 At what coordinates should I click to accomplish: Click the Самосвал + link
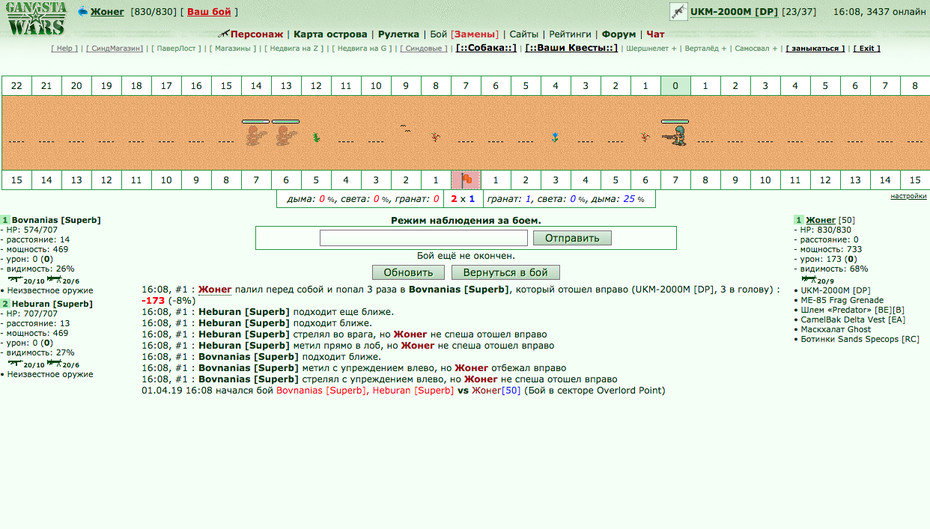pyautogui.click(x=756, y=48)
